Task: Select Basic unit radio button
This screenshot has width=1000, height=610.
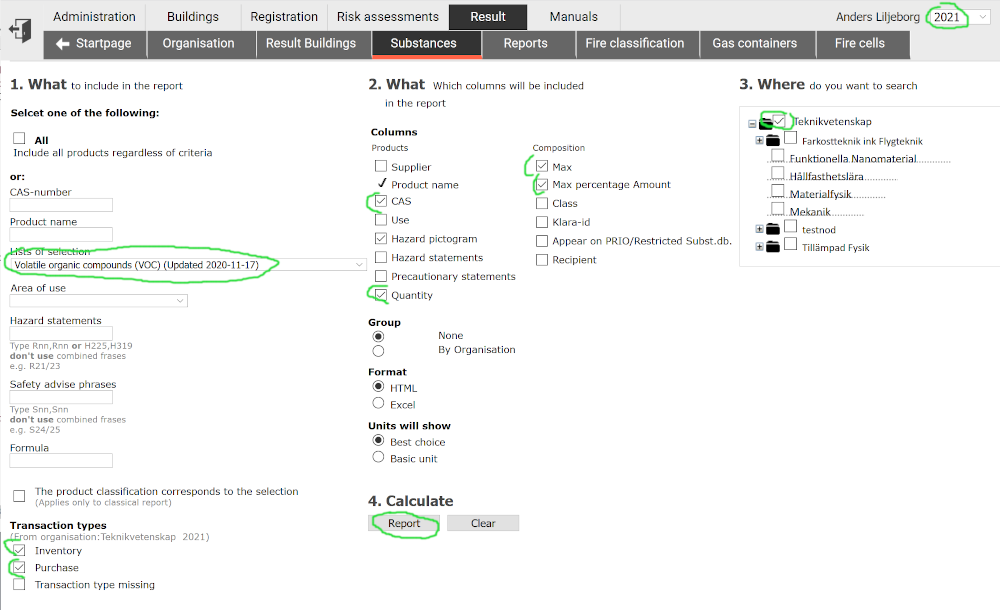Action: (x=378, y=457)
